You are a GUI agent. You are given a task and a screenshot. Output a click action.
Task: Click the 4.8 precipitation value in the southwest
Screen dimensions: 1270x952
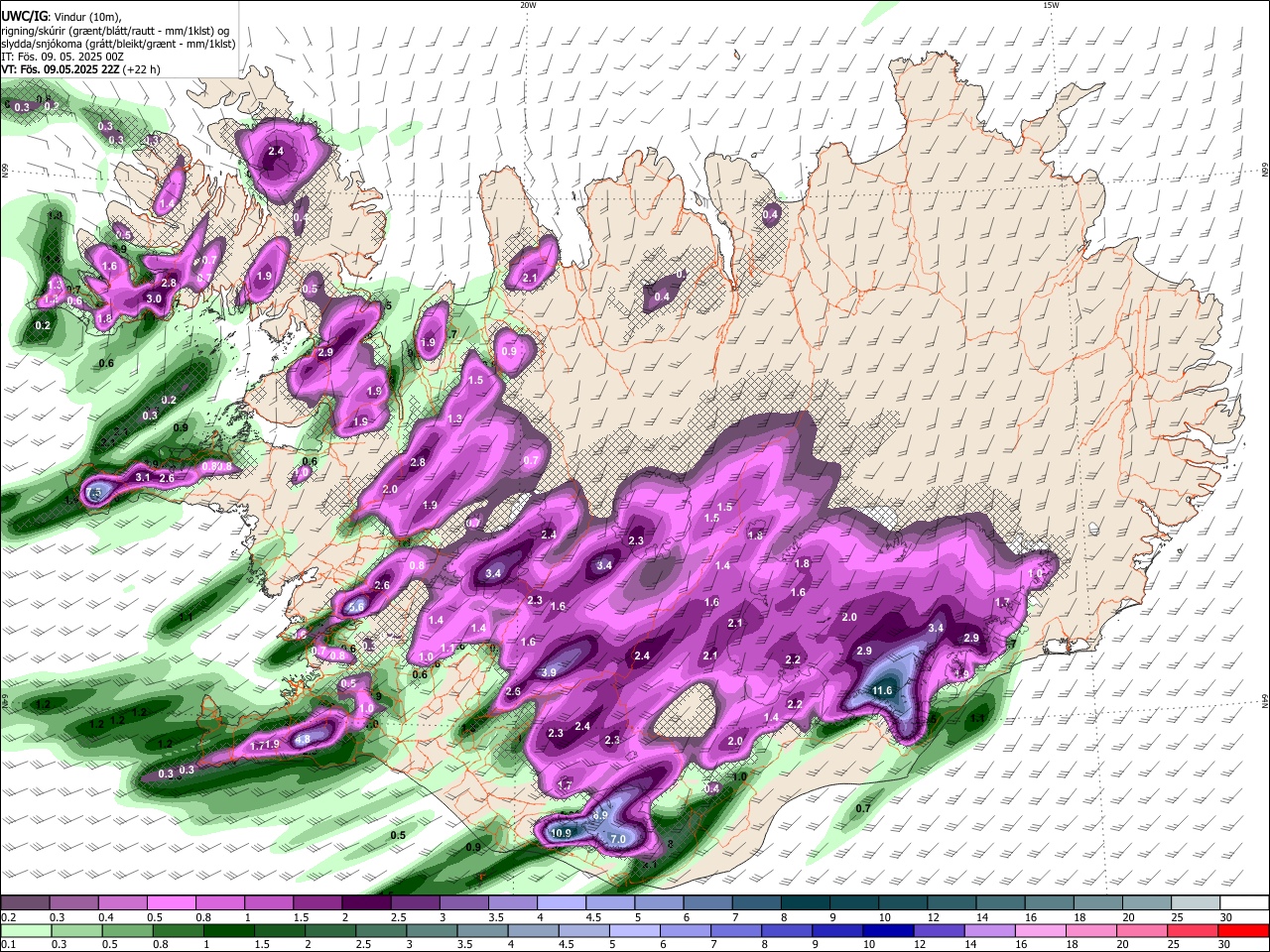tap(303, 739)
